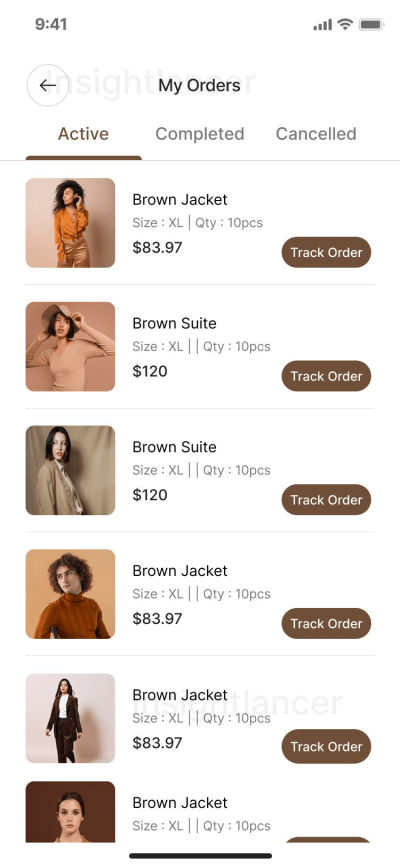This screenshot has width=400, height=865.
Task: Open thumbnail of woman in dark brown suit
Action: point(70,718)
